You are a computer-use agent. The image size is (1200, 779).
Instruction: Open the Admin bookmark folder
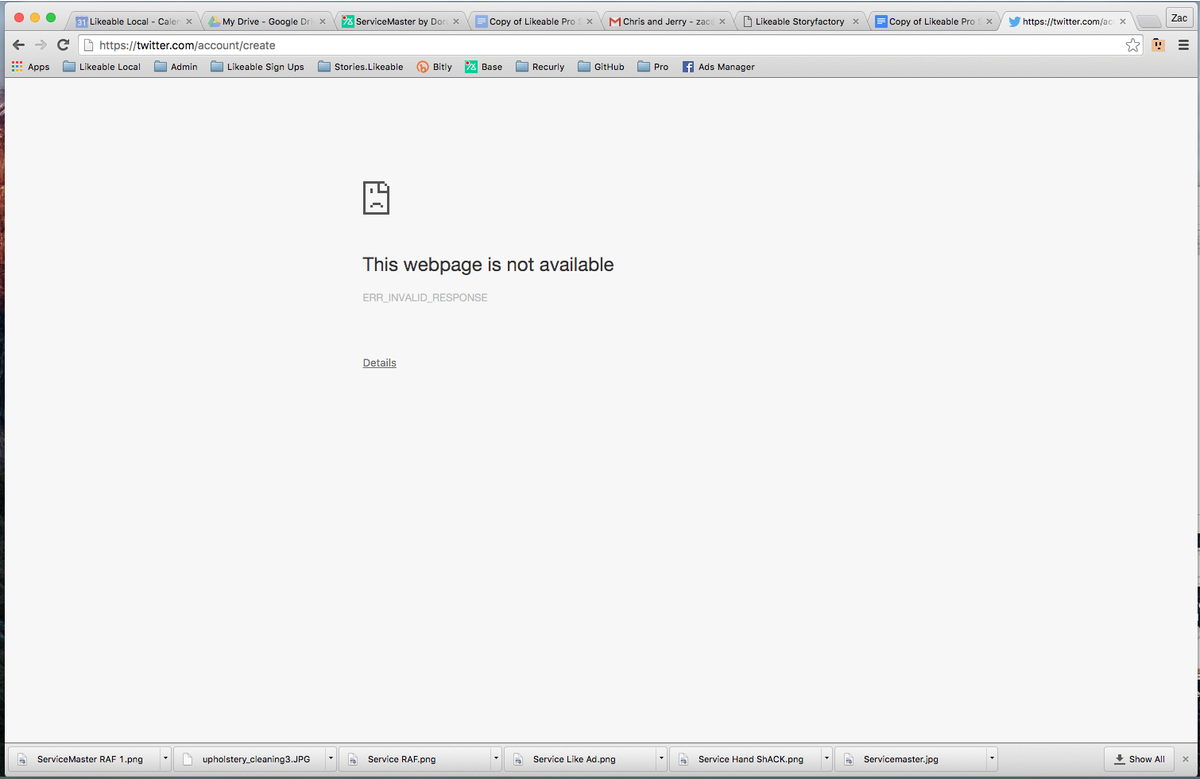[x=175, y=67]
